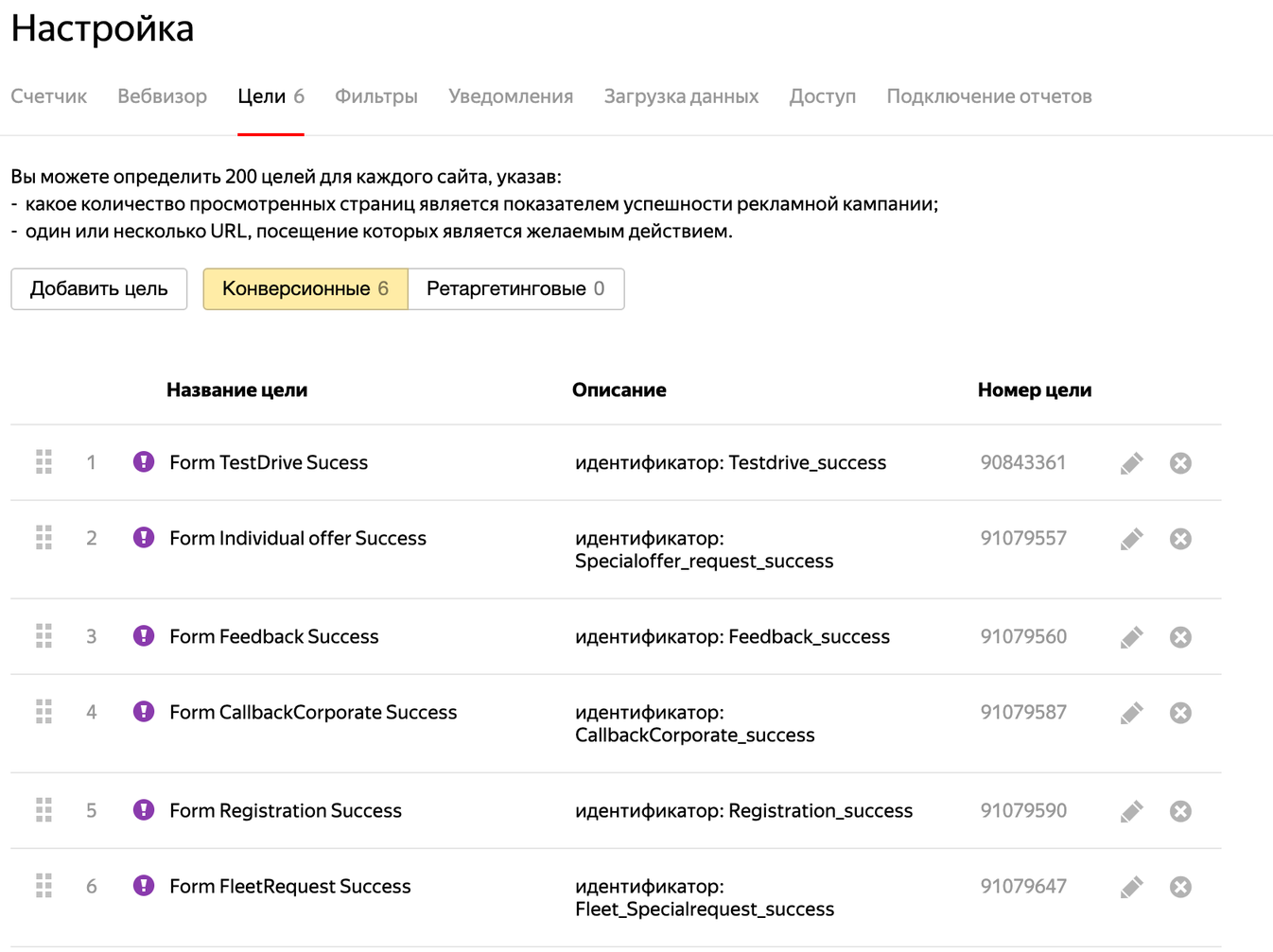Click description Testdrive_success identifier
Image resolution: width=1273 pixels, height=952 pixels.
pyautogui.click(x=731, y=462)
